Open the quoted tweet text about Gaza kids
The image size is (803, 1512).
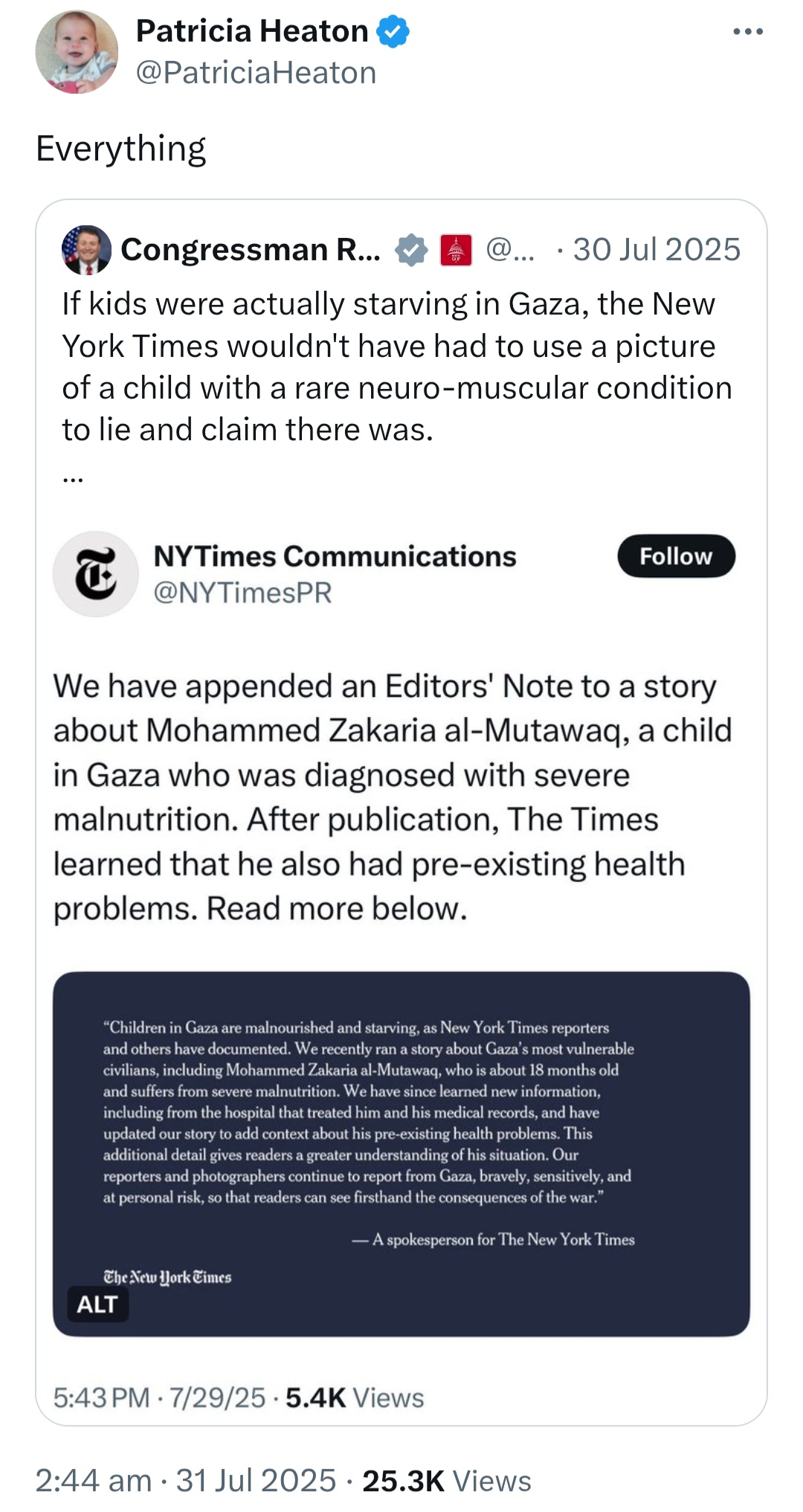397,367
